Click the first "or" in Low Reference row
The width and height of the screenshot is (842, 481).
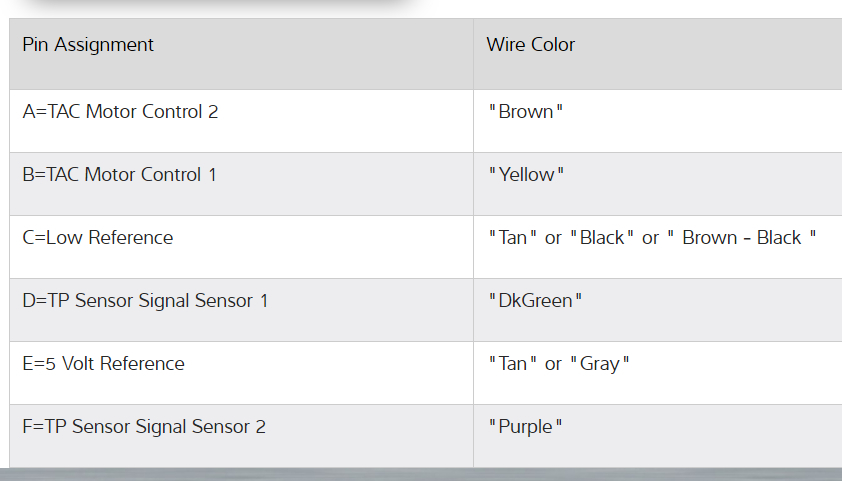[553, 238]
